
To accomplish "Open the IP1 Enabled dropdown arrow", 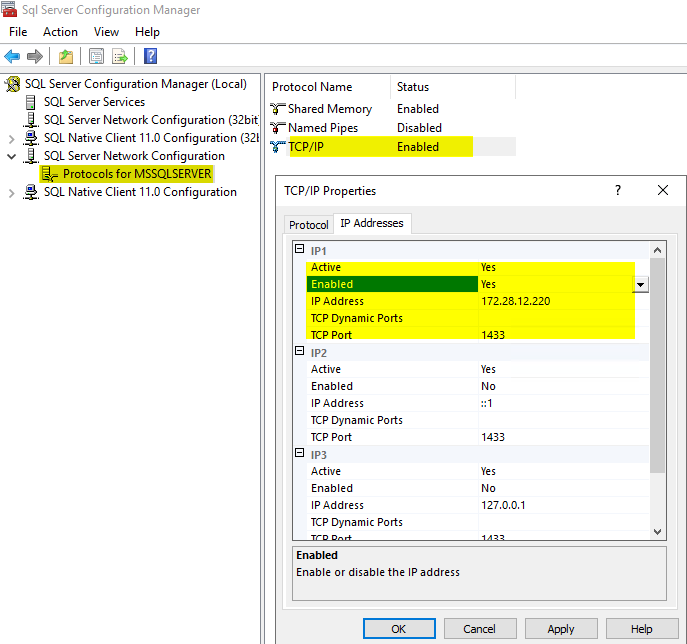I will click(641, 284).
